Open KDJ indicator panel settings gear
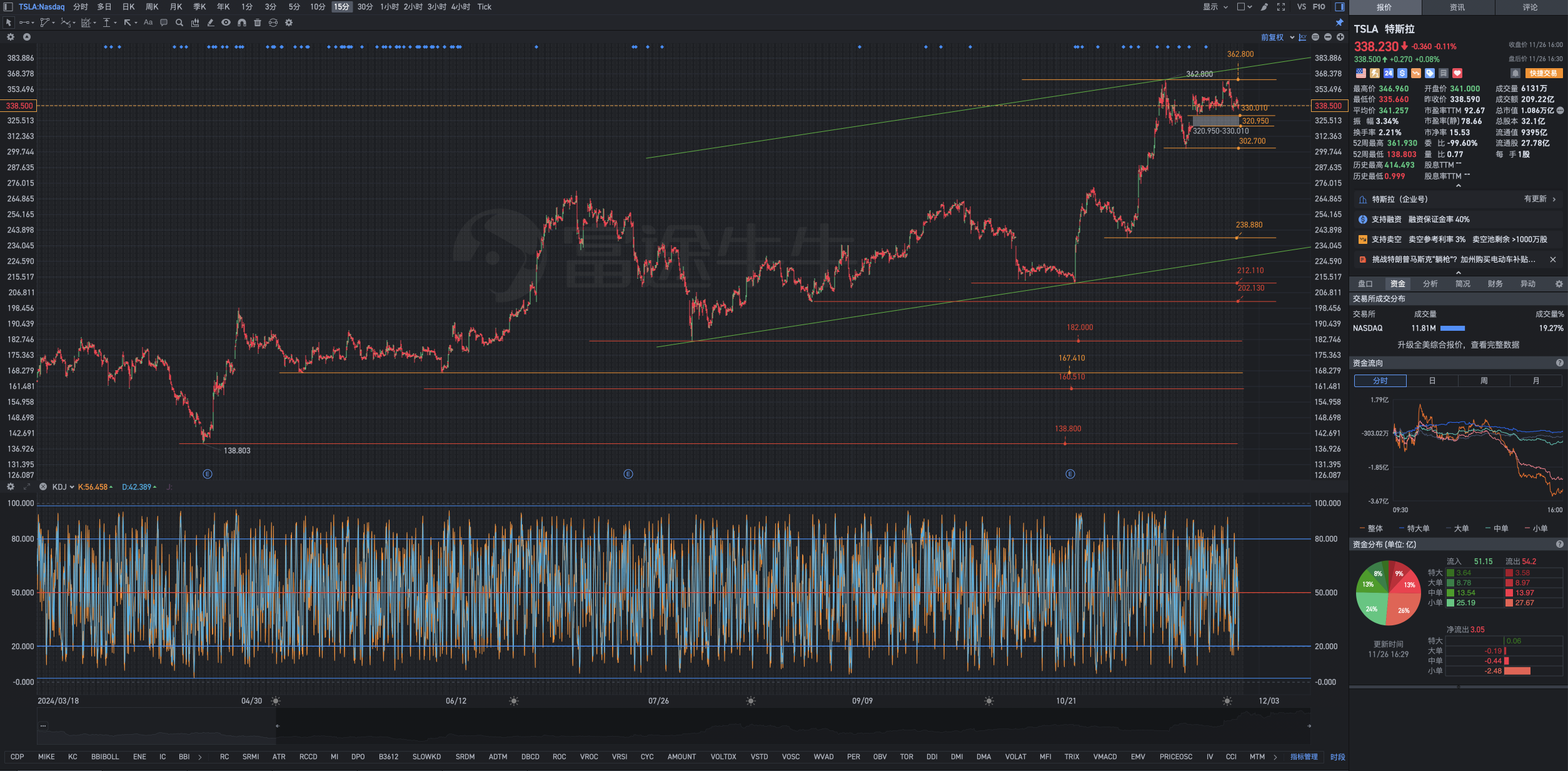The height and width of the screenshot is (771, 1568). point(11,486)
